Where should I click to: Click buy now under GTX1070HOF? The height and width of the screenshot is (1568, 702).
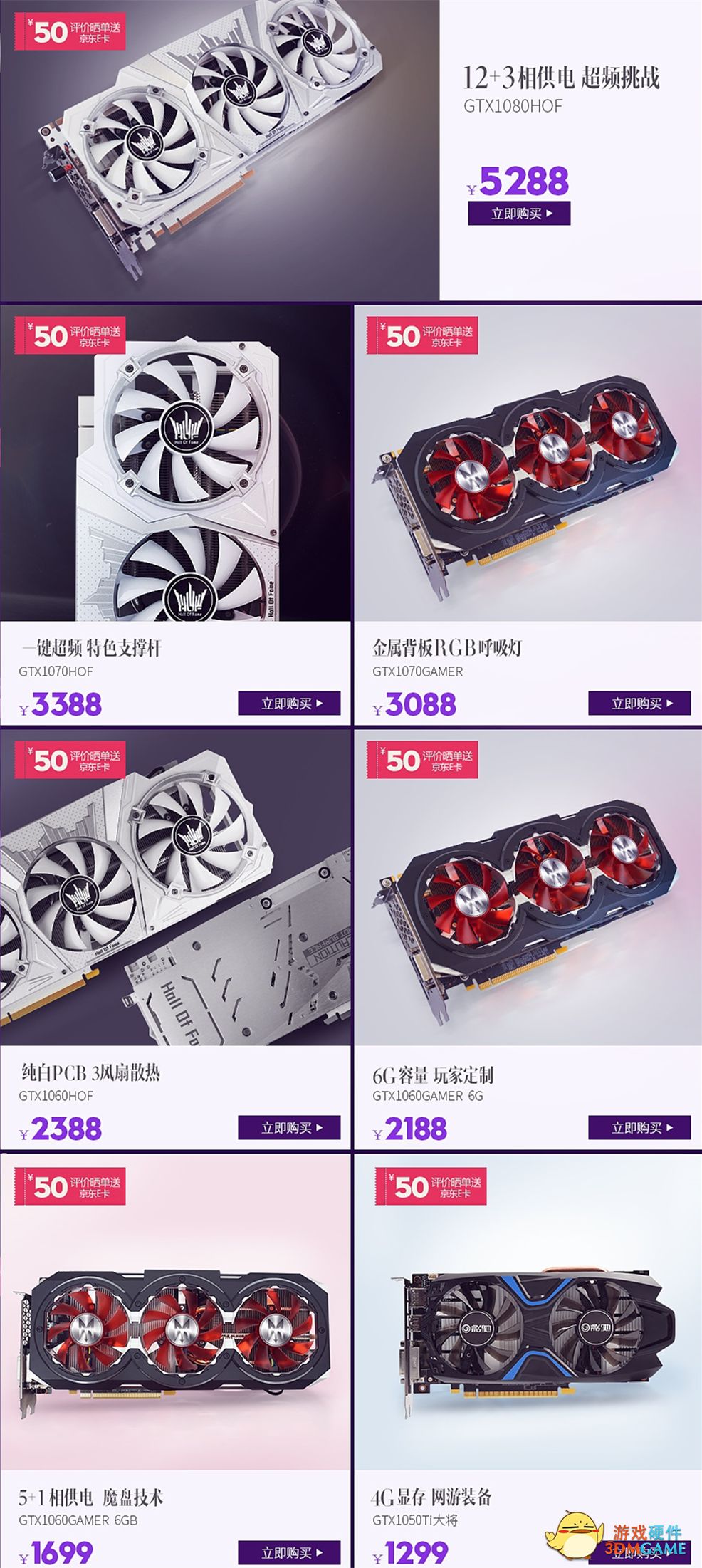(289, 703)
